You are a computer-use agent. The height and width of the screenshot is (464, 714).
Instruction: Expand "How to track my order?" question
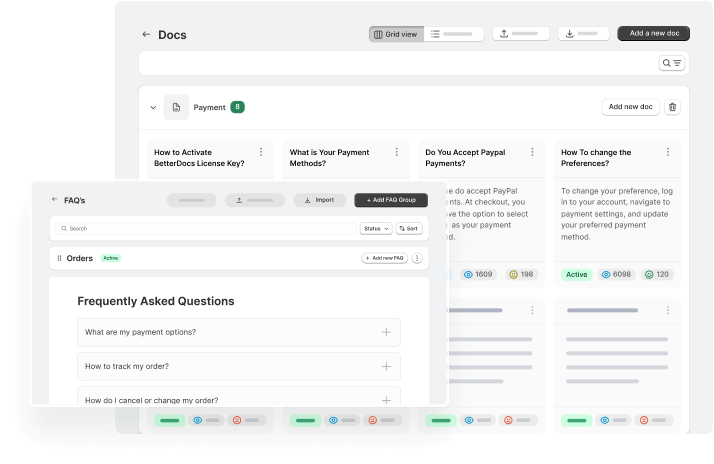pyautogui.click(x=386, y=366)
